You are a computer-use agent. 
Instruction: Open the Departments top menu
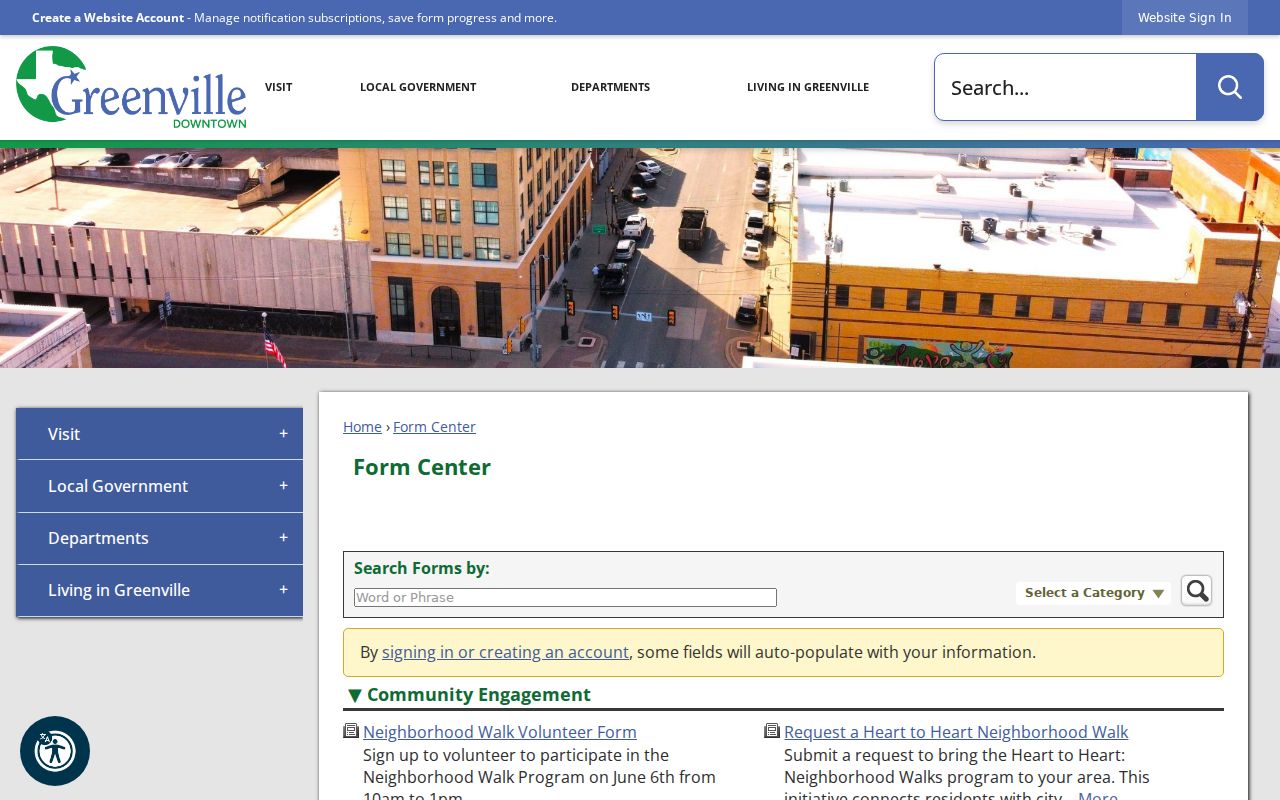610,87
